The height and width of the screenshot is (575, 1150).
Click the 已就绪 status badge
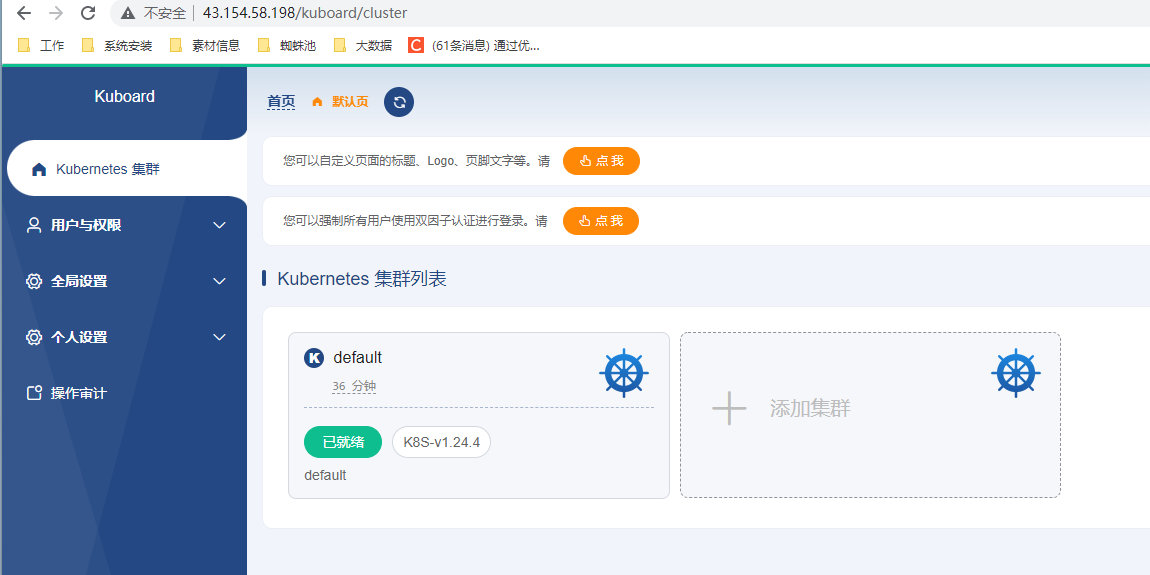coord(343,442)
